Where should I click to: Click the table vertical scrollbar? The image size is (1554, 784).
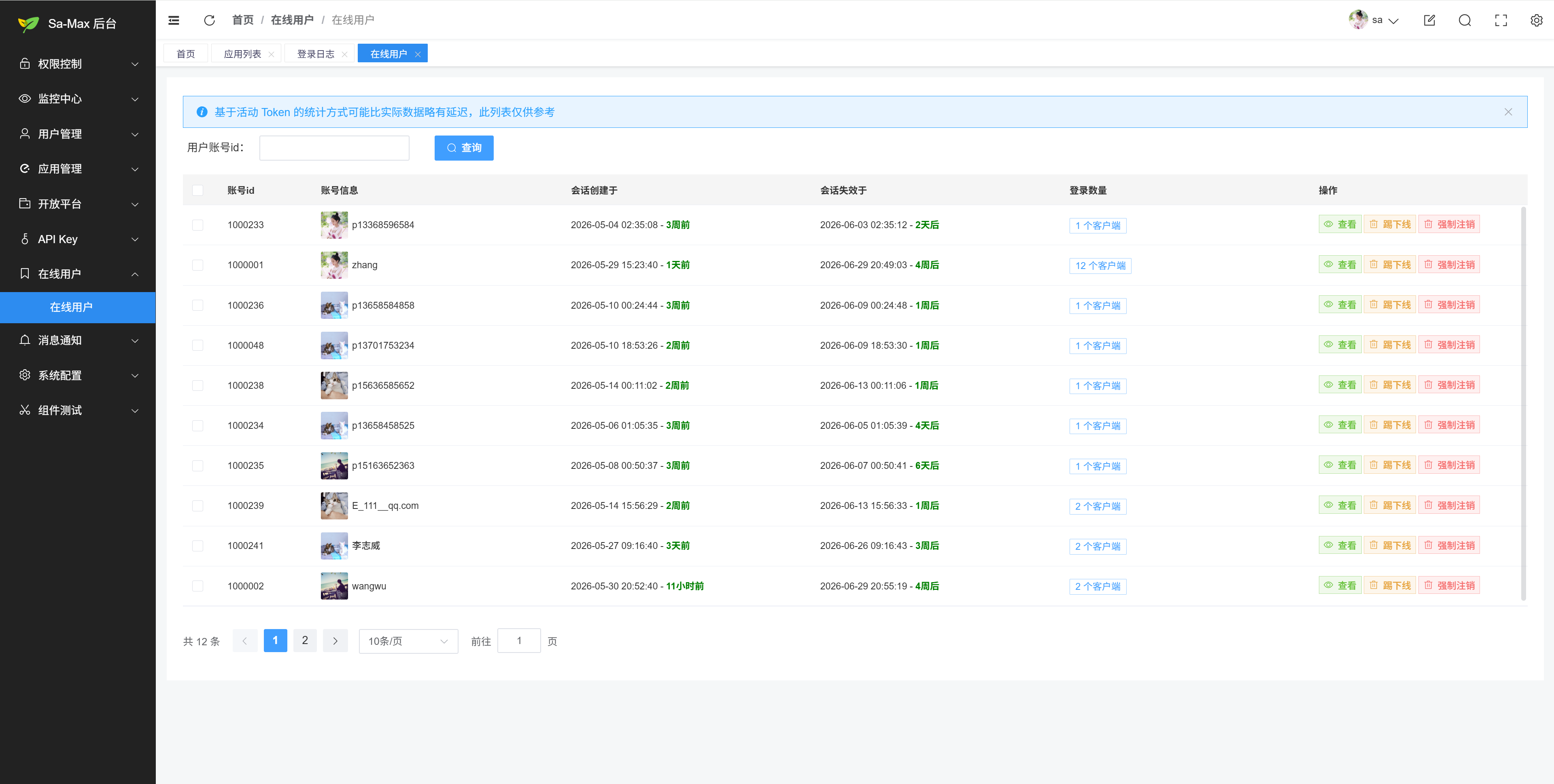coord(1523,404)
